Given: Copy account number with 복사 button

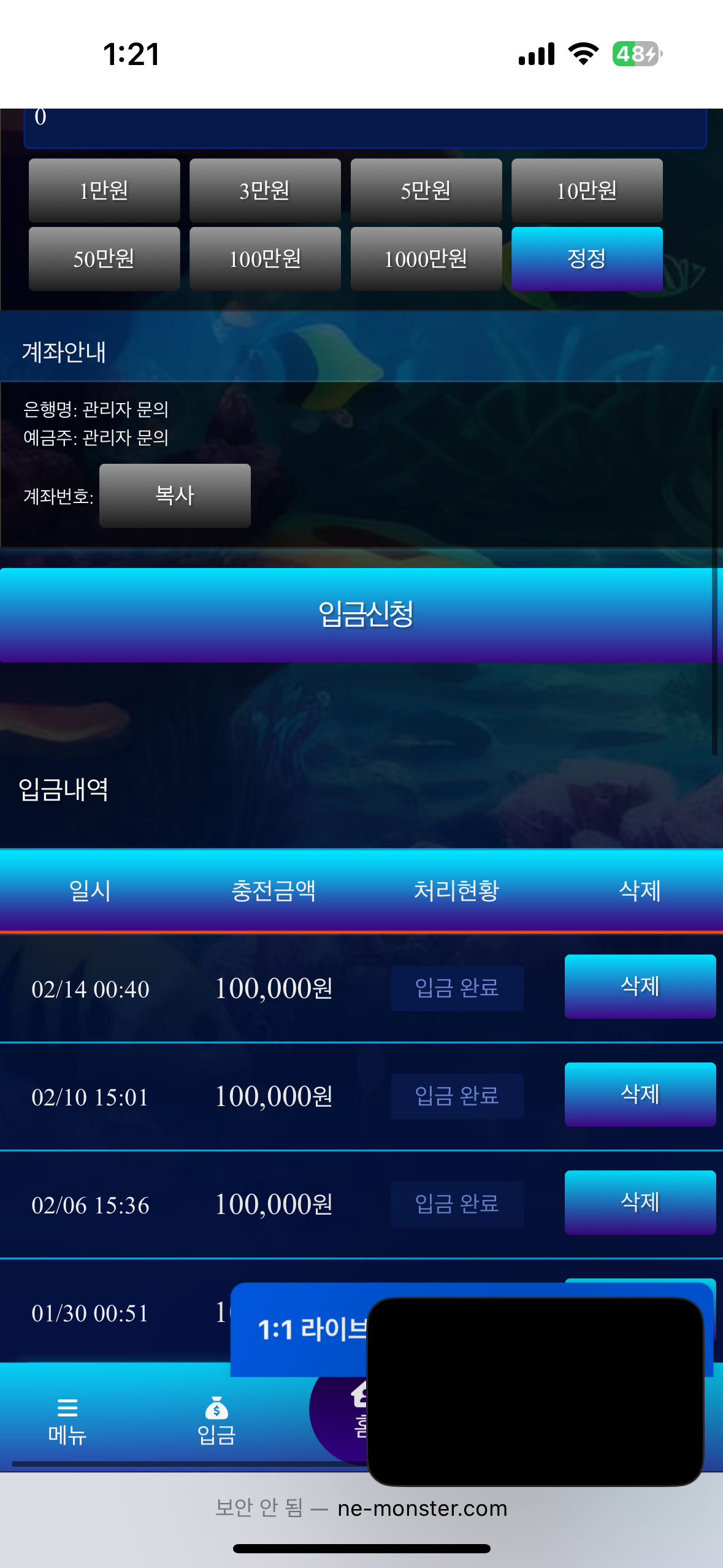Looking at the screenshot, I should coord(175,496).
